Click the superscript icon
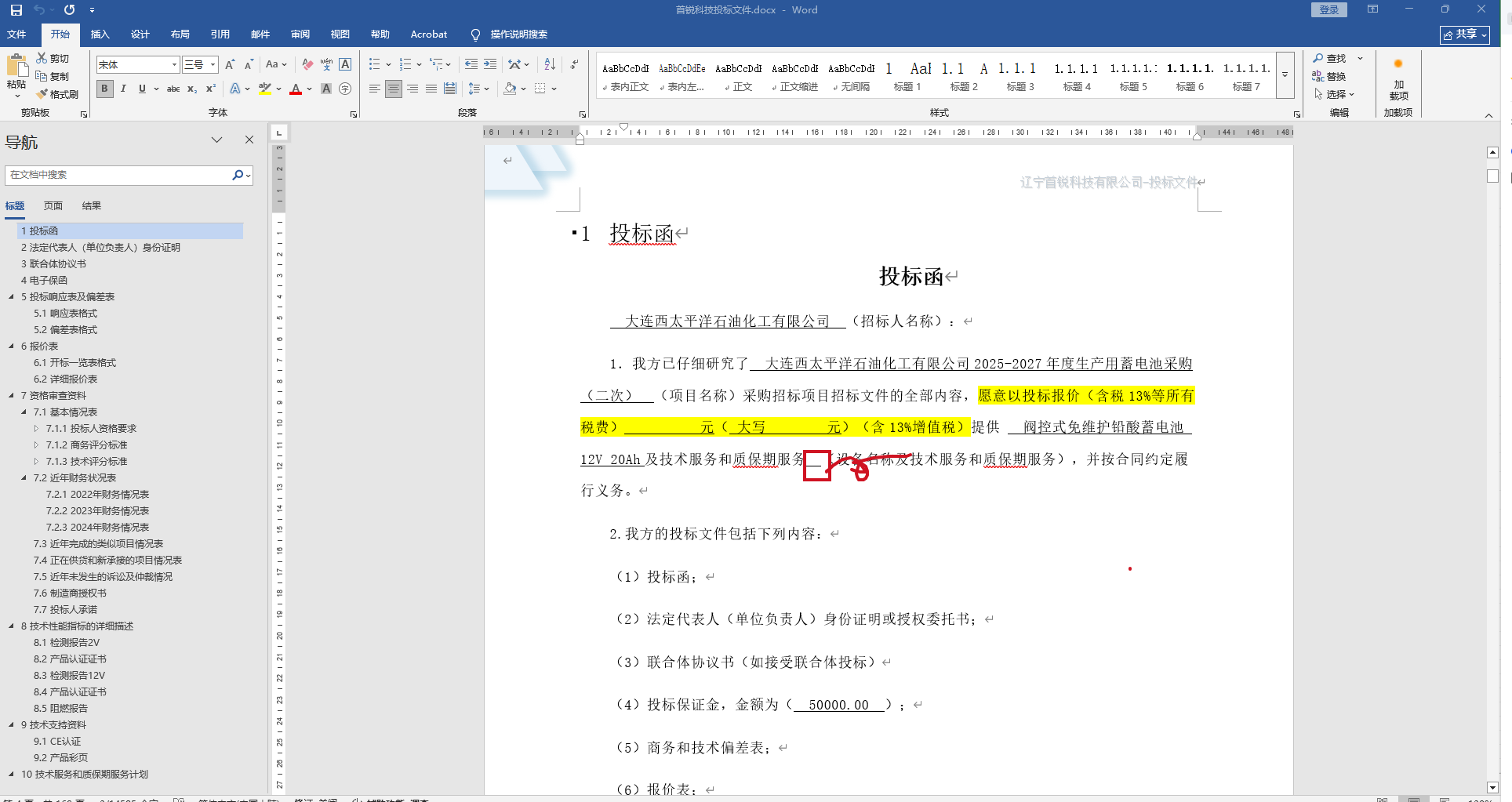This screenshot has width=1512, height=802. pyautogui.click(x=210, y=89)
